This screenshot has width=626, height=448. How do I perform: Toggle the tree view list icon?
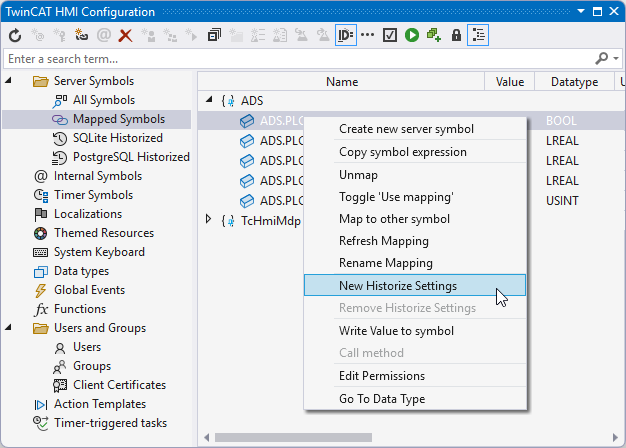tap(478, 36)
